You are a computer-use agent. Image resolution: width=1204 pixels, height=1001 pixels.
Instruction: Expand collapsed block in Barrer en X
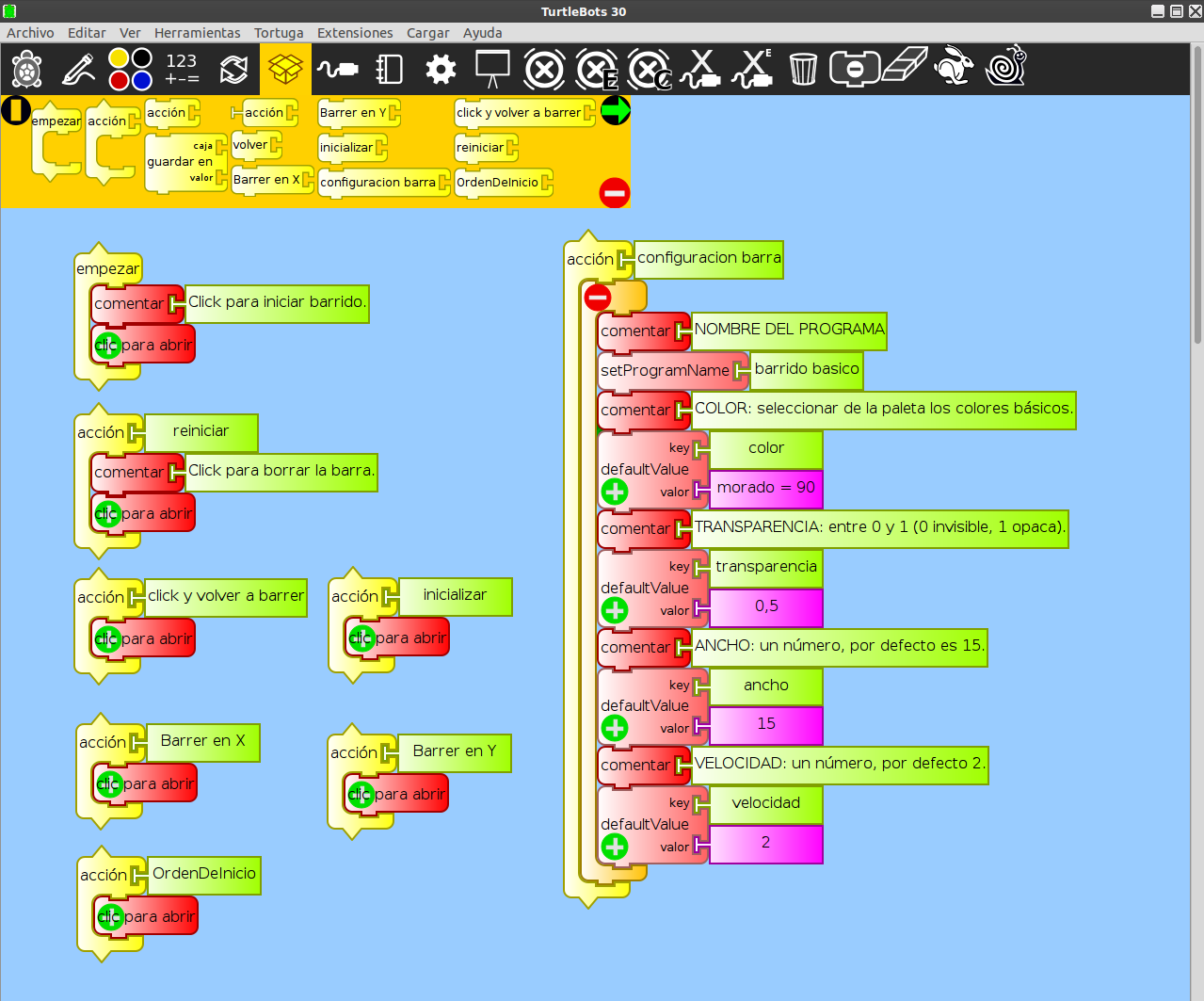109,783
